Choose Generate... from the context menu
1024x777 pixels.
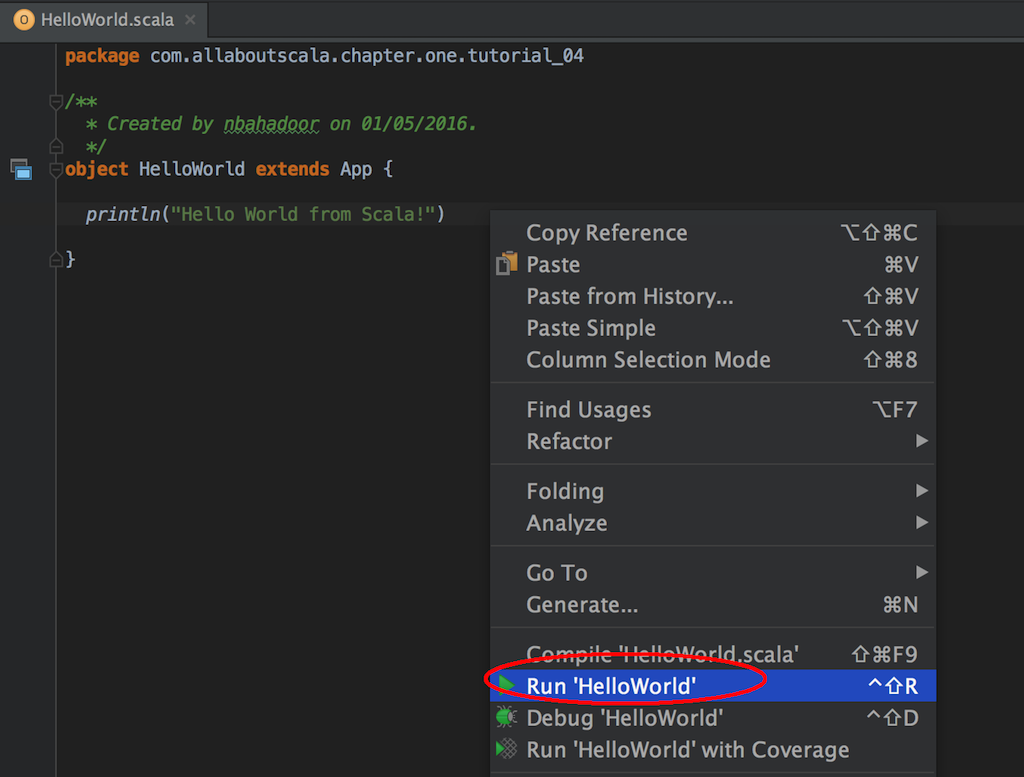[x=582, y=605]
